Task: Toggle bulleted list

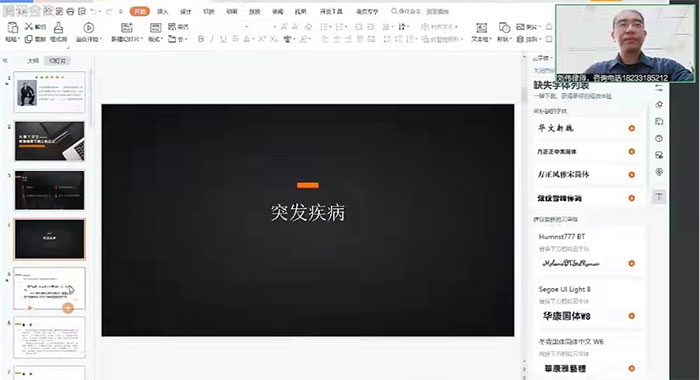Action: pos(325,27)
